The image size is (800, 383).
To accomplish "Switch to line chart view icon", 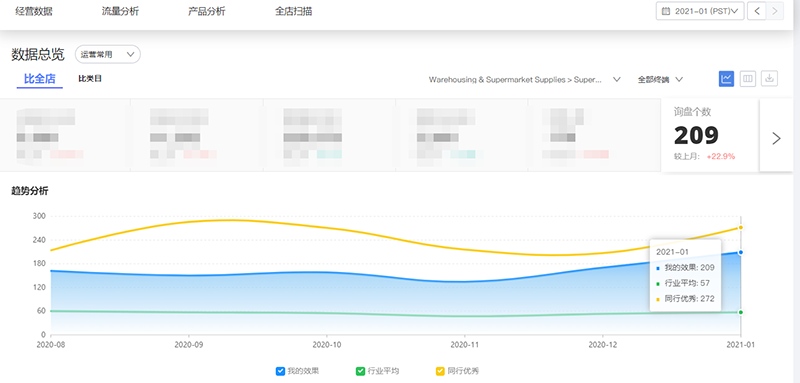I will tap(727, 79).
